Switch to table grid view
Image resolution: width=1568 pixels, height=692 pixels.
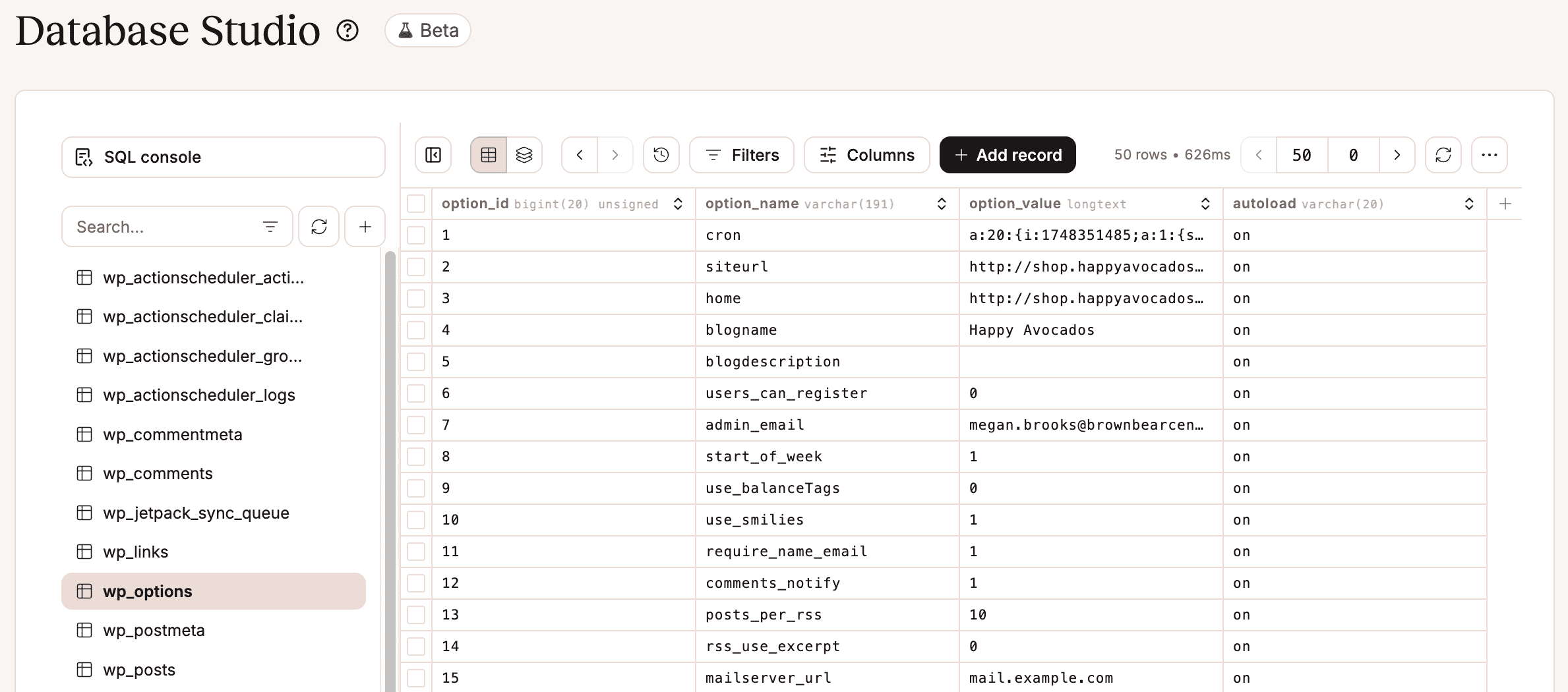pyautogui.click(x=489, y=155)
